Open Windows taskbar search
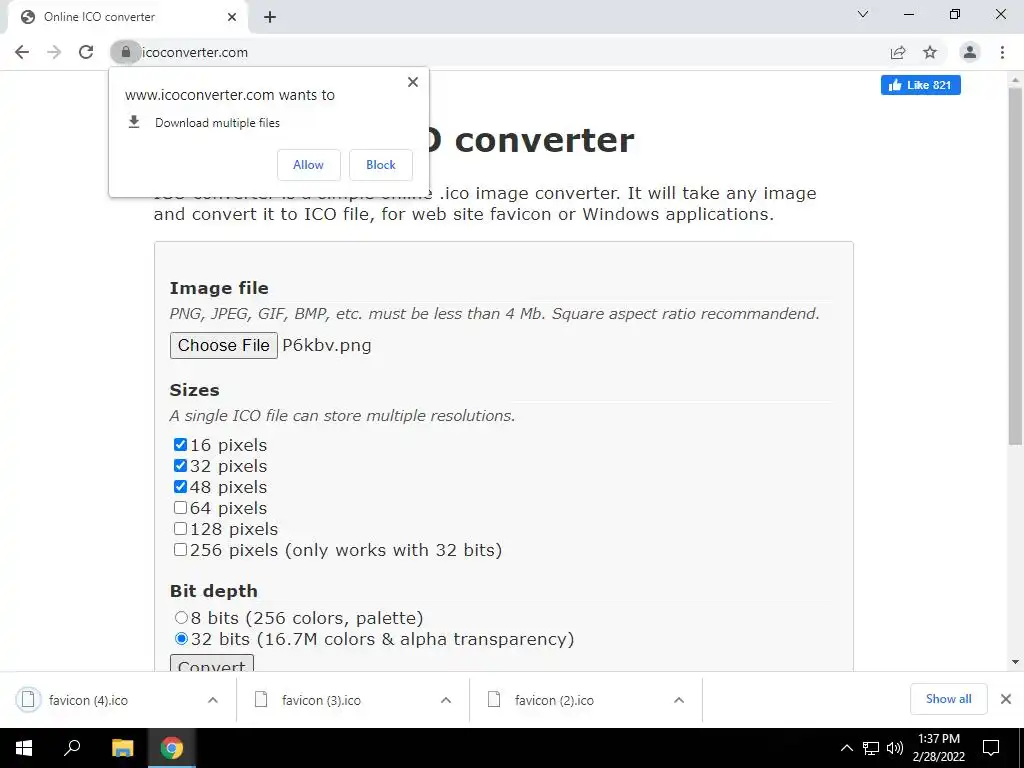This screenshot has width=1024, height=768. (x=72, y=748)
